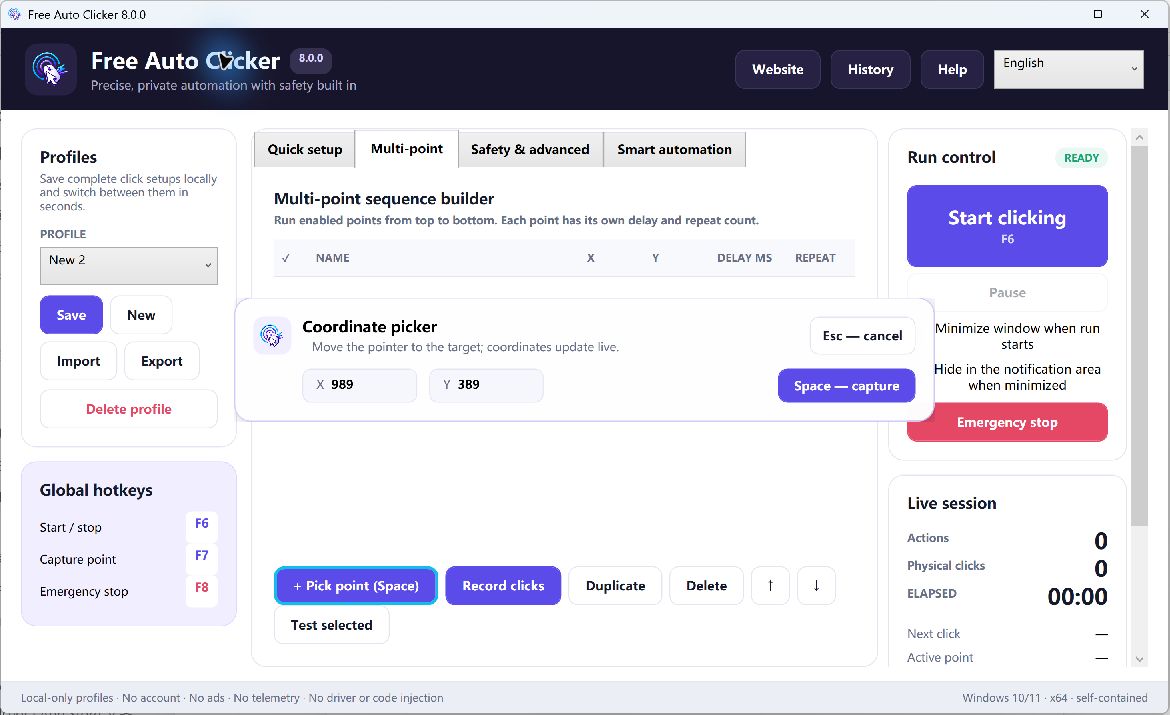
Task: Go to the Smart automation tab
Action: (675, 149)
